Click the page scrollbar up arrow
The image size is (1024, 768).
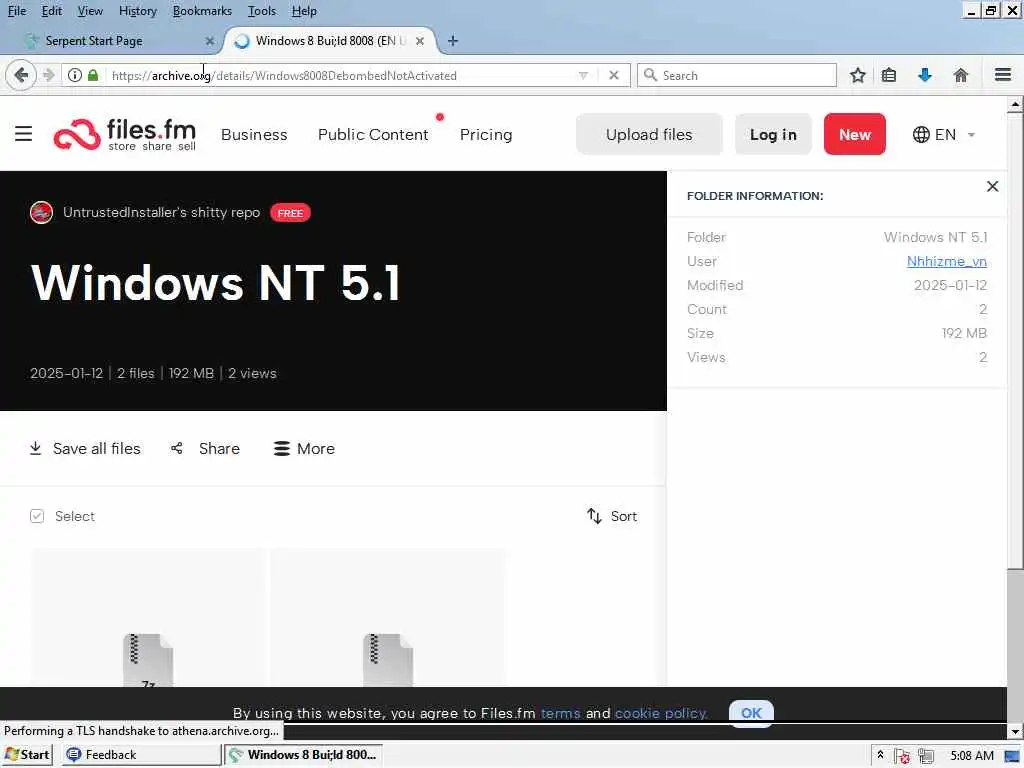tap(1016, 104)
